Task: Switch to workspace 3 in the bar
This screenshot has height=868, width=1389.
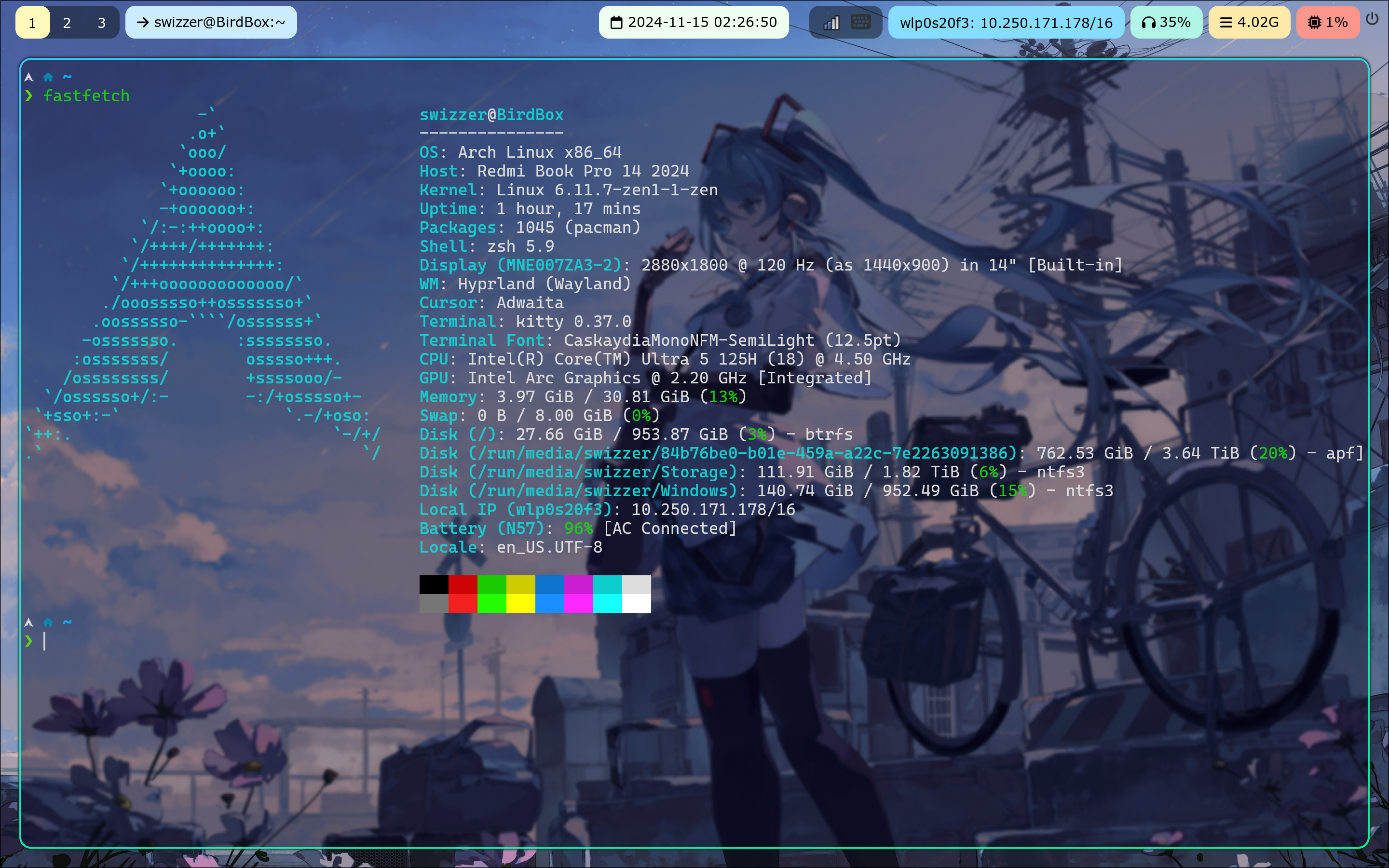Action: [102, 22]
